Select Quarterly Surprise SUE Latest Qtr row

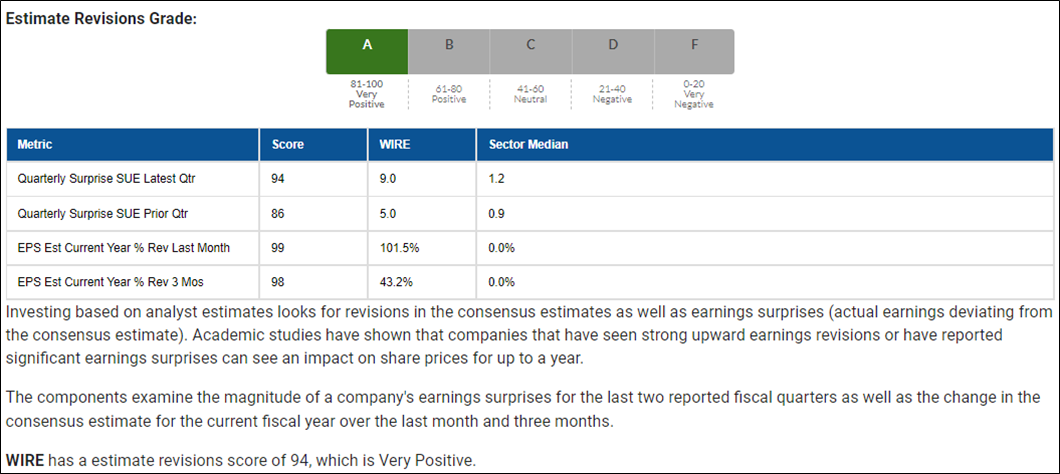[530, 179]
